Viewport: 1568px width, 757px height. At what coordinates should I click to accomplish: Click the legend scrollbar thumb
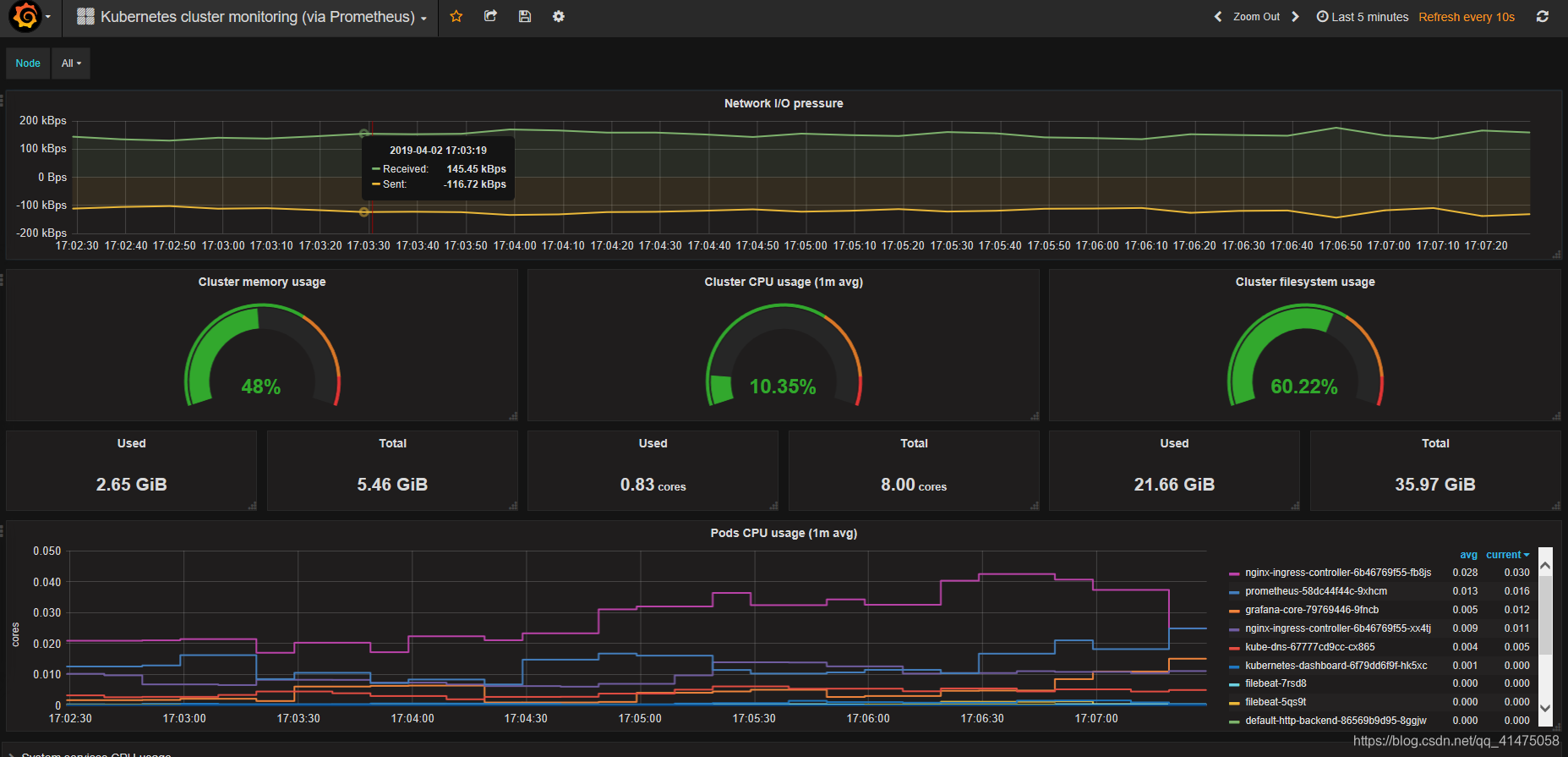point(1545,615)
